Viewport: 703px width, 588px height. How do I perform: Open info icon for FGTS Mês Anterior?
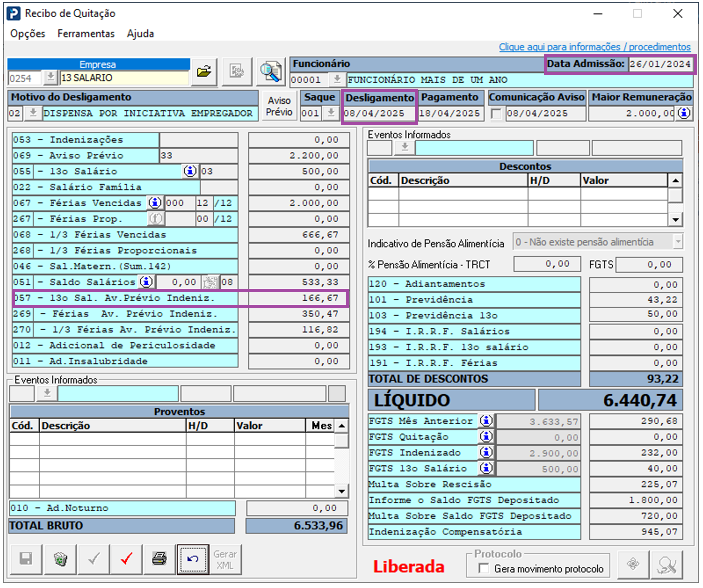[486, 421]
